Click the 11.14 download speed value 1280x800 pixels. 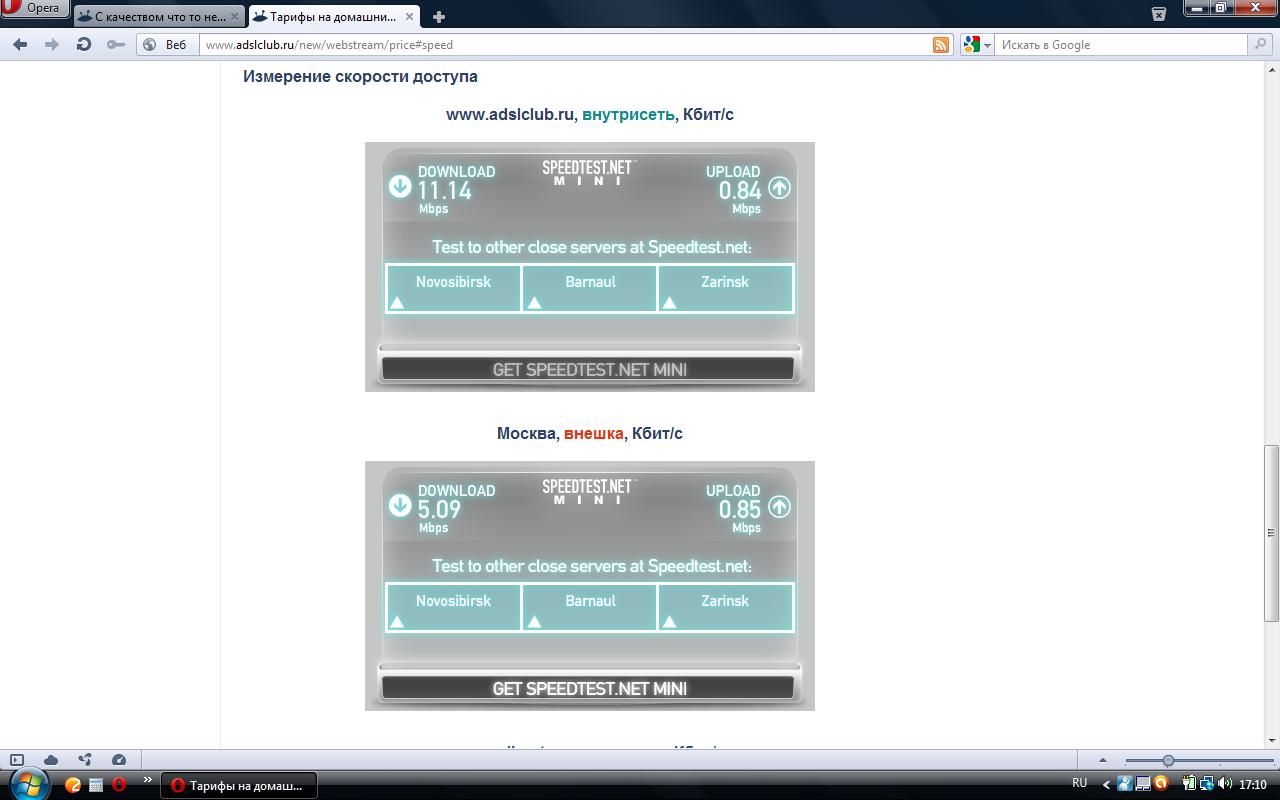coord(444,190)
